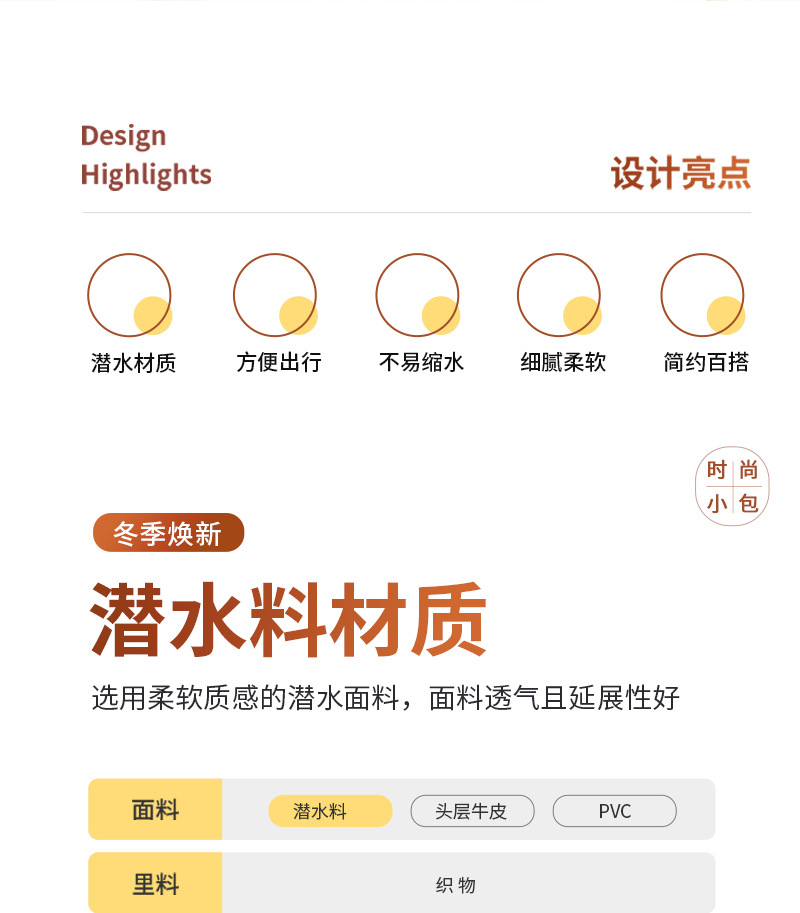This screenshot has height=913, width=800.
Task: Click the 里料 row label
Action: [155, 884]
